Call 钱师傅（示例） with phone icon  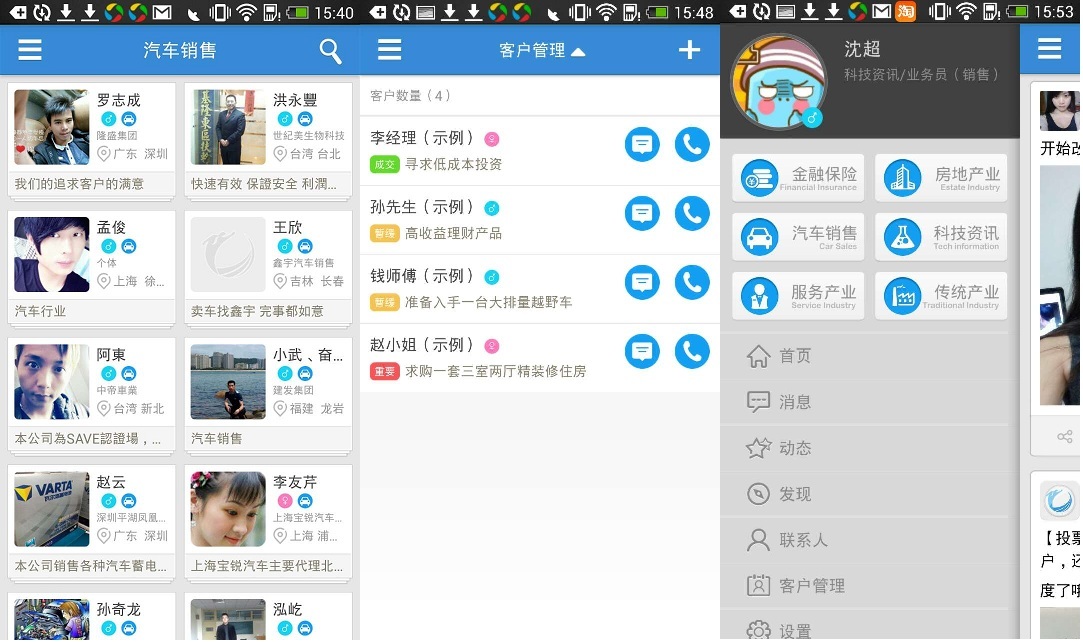(x=691, y=282)
